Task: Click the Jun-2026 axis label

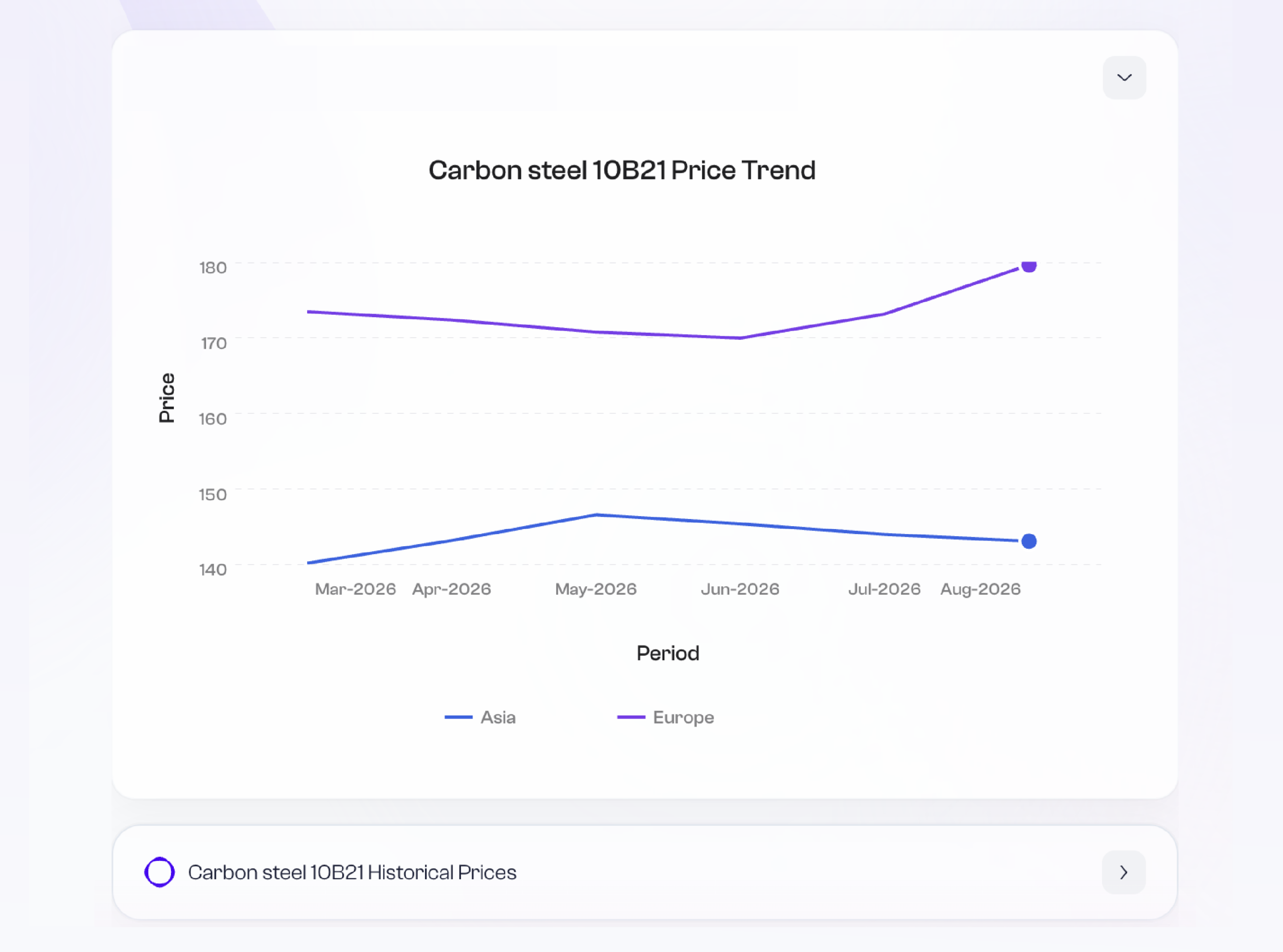Action: 740,589
